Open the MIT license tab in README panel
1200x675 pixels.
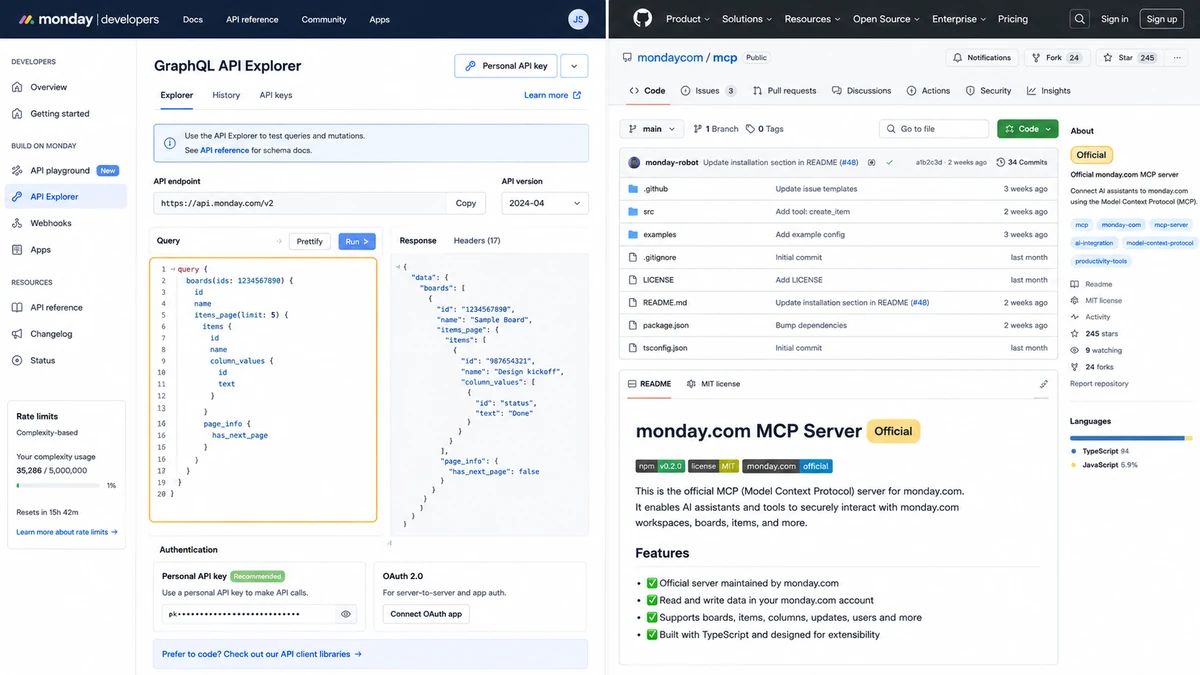coord(714,384)
